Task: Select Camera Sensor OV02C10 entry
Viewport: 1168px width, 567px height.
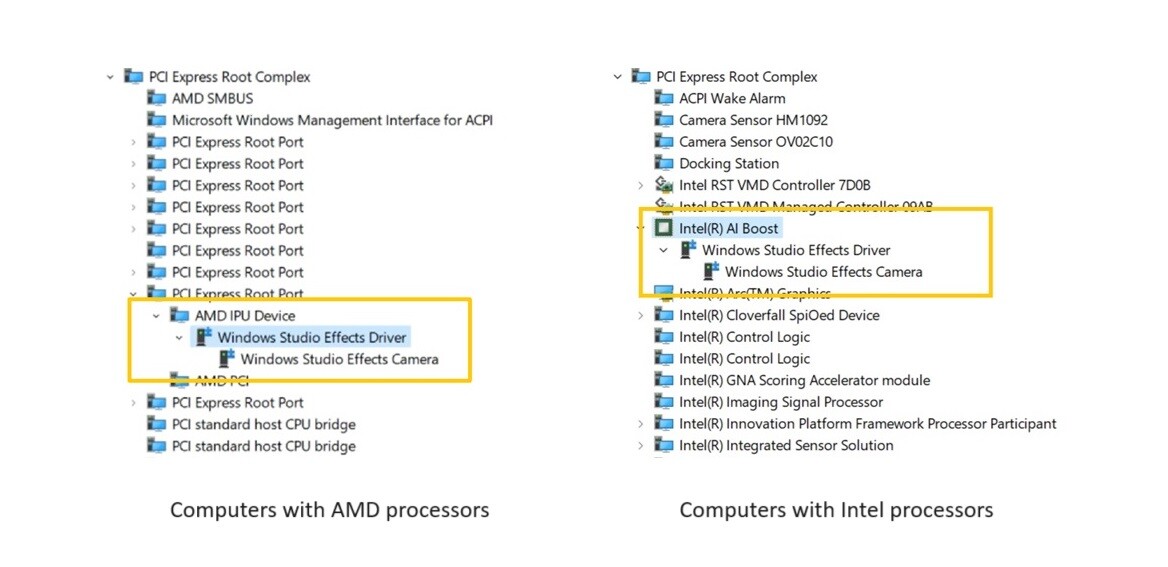Action: 755,142
